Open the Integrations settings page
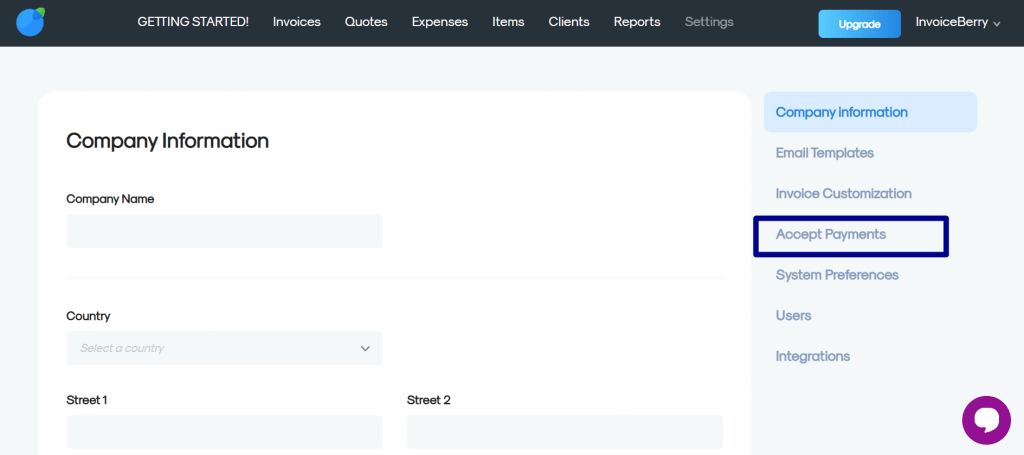The height and width of the screenshot is (455, 1024). pyautogui.click(x=812, y=356)
